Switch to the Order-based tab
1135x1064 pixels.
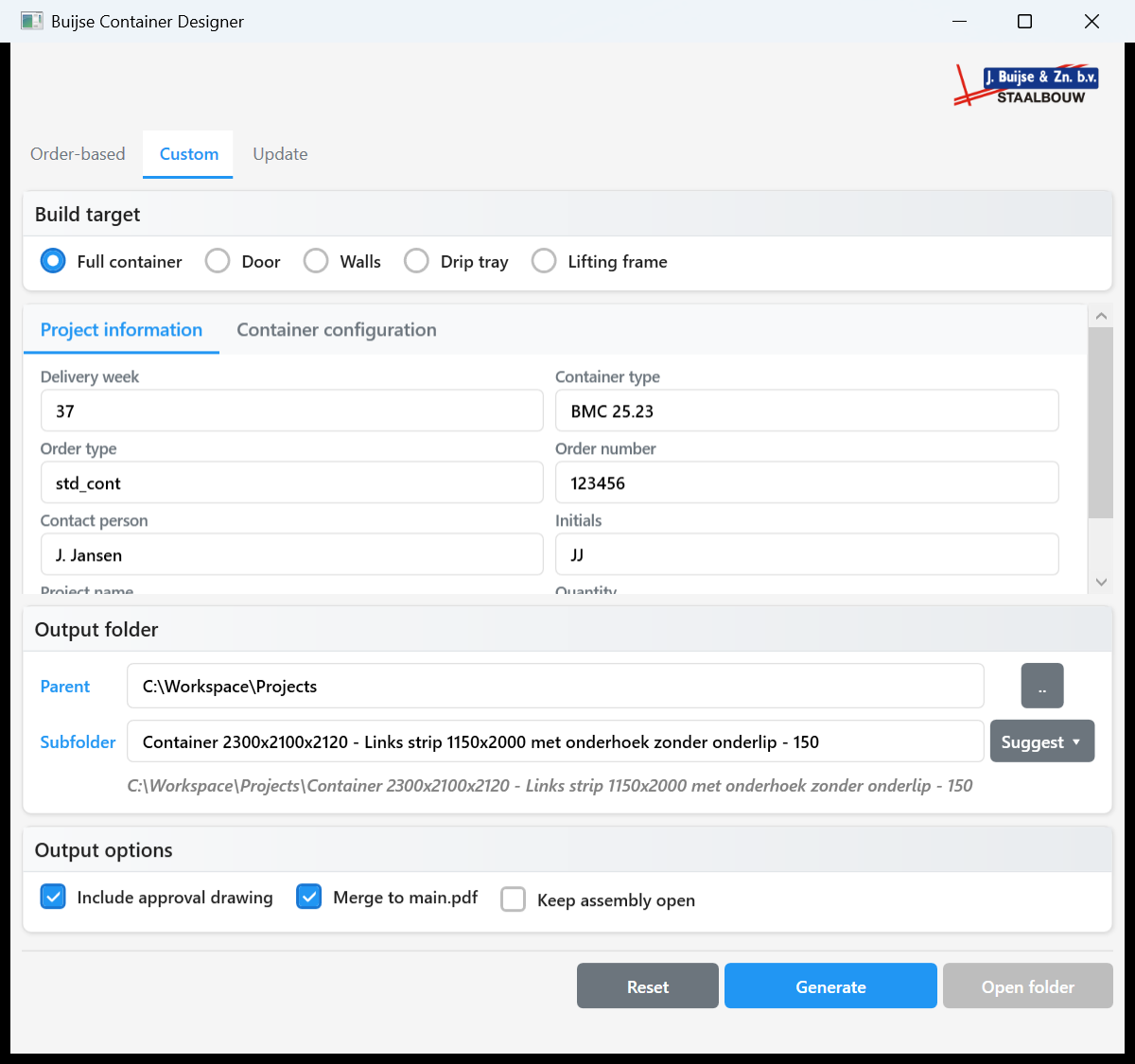point(78,154)
